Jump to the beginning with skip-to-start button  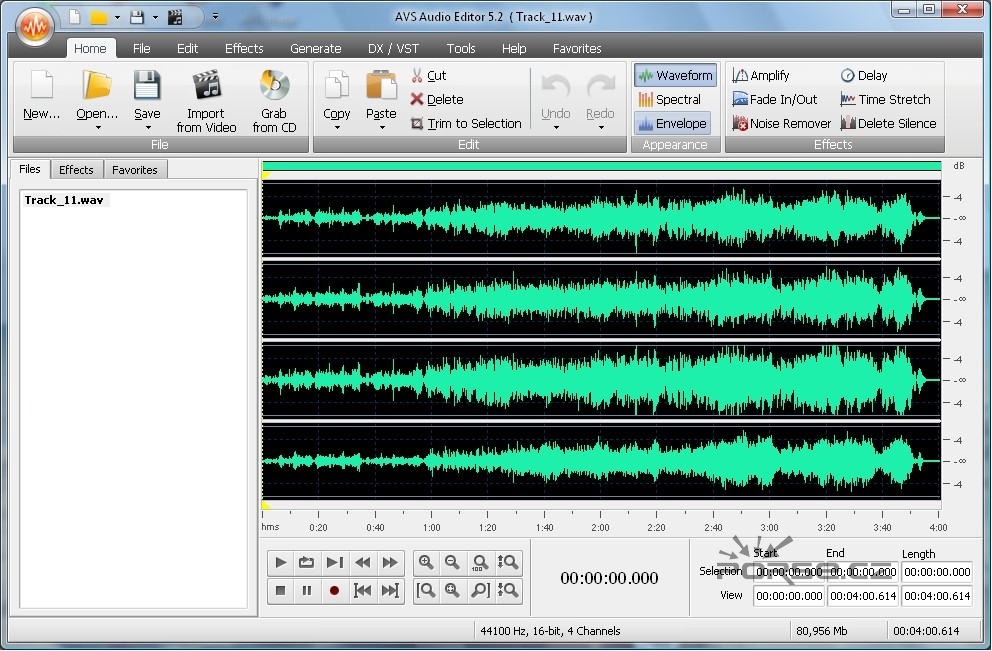click(363, 590)
